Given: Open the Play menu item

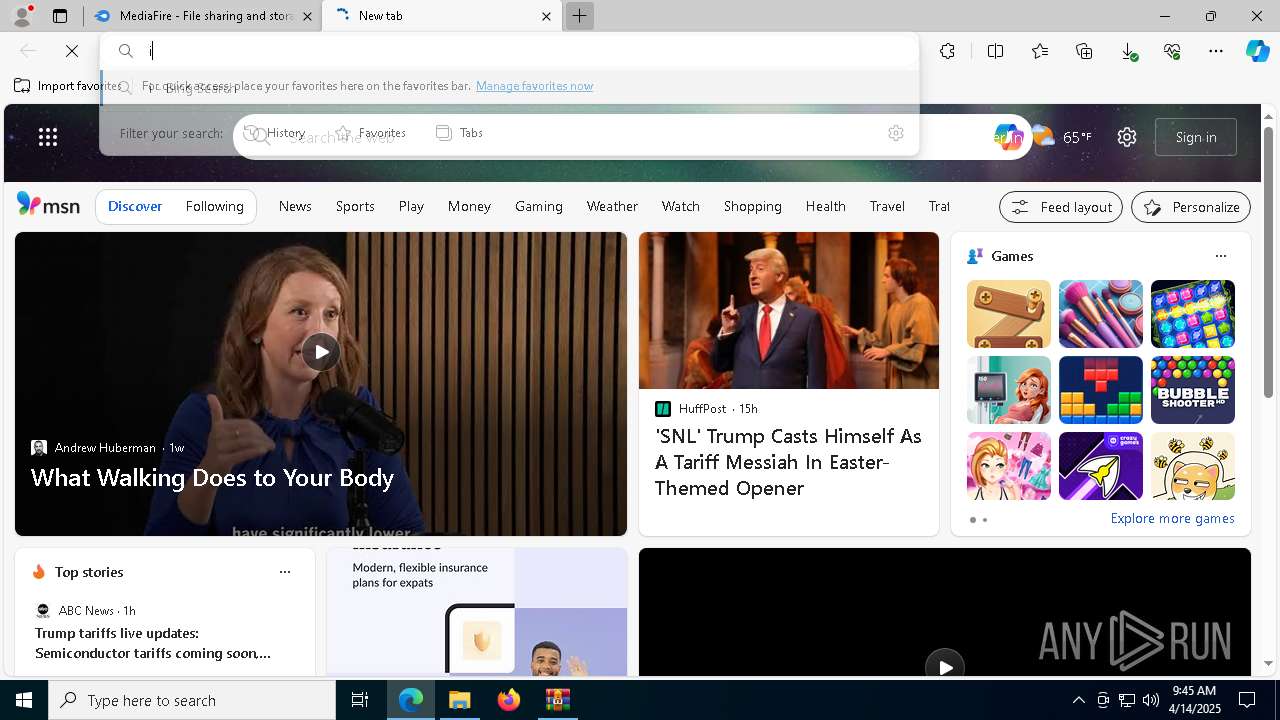Looking at the screenshot, I should pos(411,206).
